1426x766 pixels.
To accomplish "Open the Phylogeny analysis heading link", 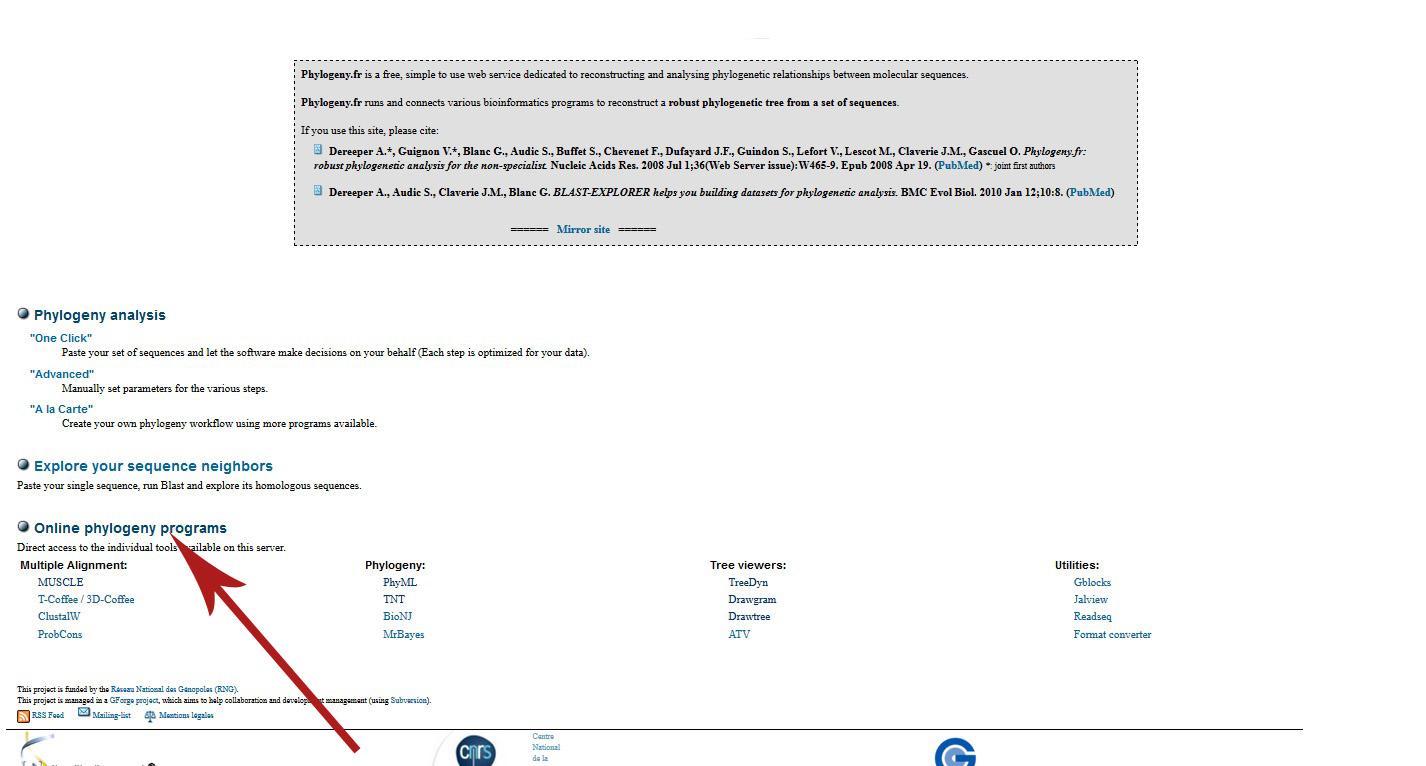I will [100, 315].
